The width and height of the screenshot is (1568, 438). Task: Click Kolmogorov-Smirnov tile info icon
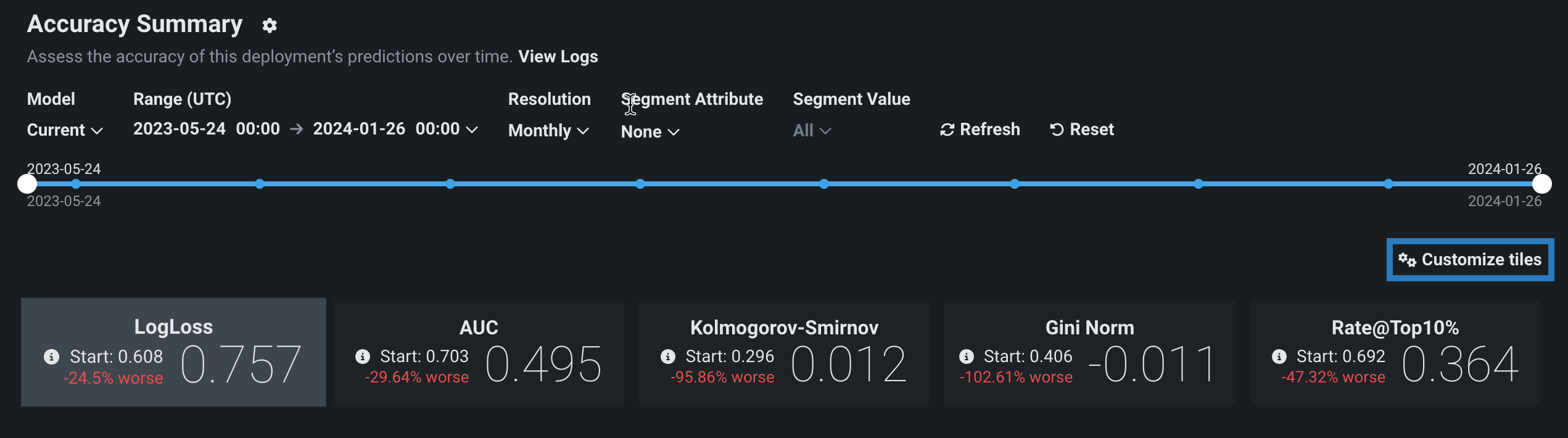tap(667, 357)
